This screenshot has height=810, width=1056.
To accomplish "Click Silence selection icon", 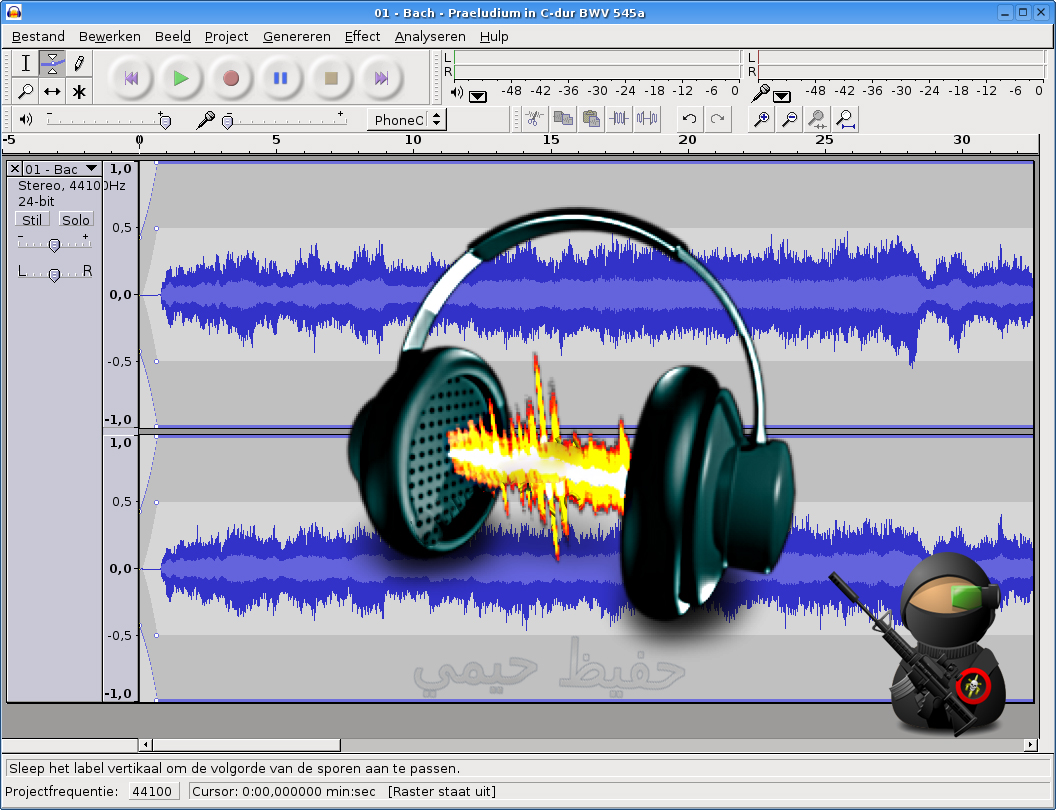I will pos(647,119).
